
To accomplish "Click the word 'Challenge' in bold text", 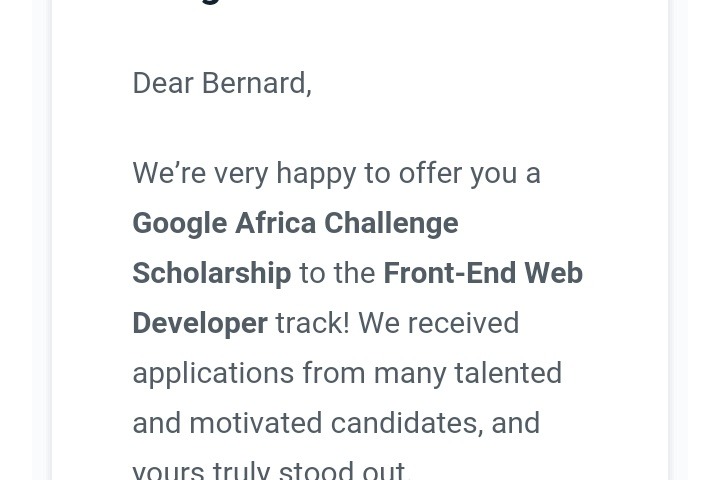I will (391, 224).
